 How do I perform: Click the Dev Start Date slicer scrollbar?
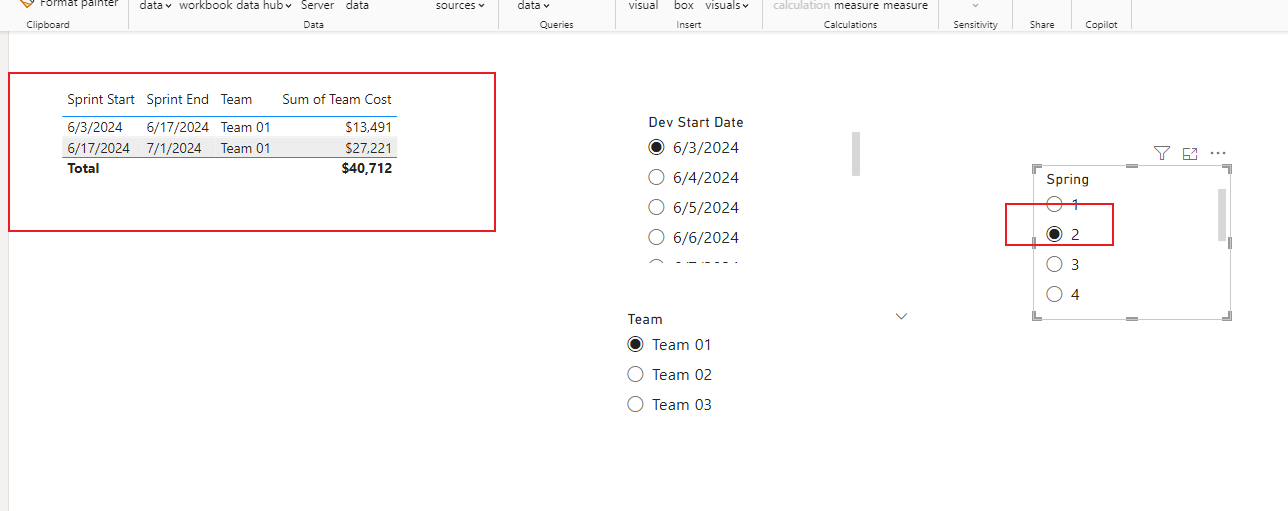pos(856,153)
